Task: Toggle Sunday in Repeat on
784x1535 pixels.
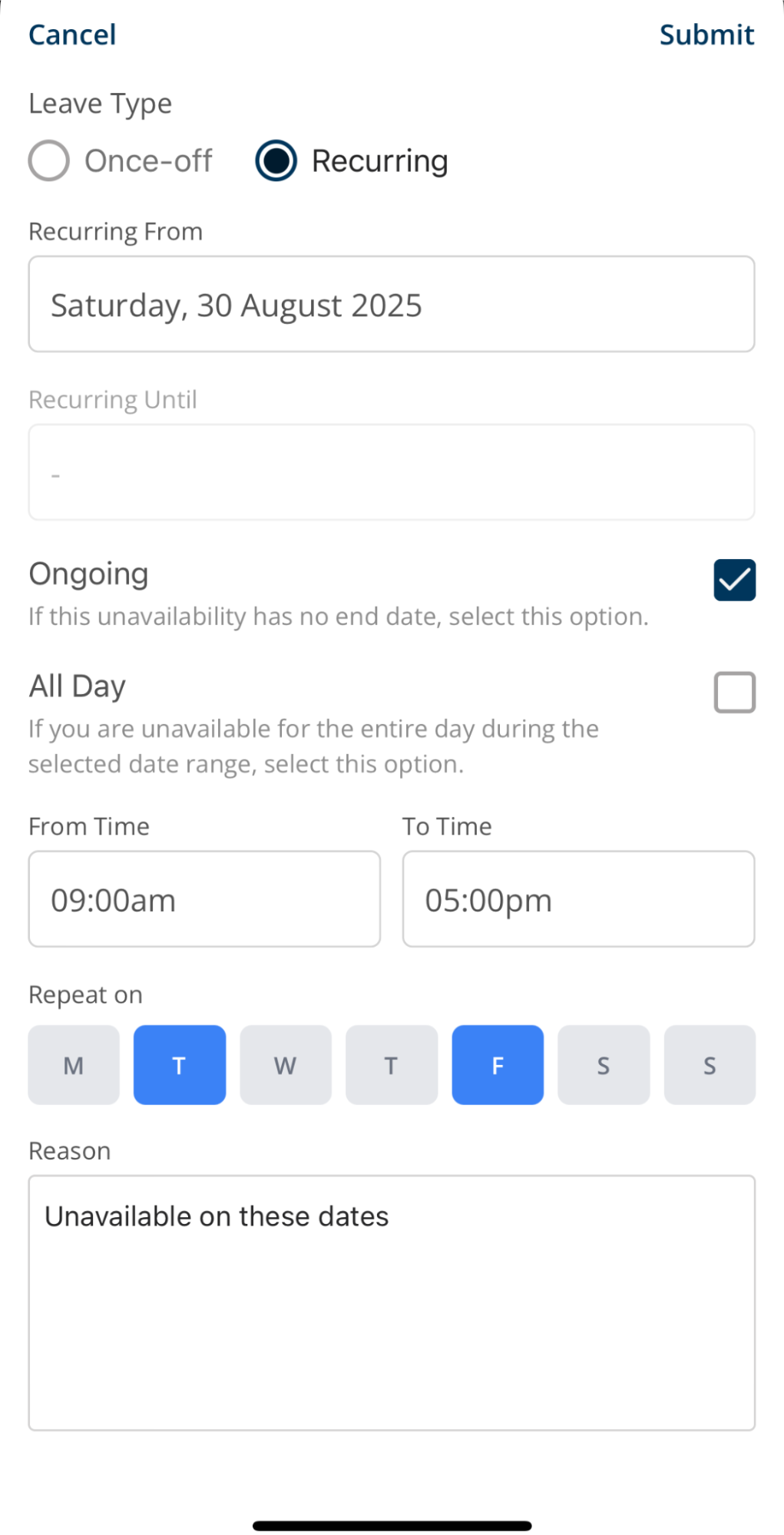Action: click(710, 1065)
